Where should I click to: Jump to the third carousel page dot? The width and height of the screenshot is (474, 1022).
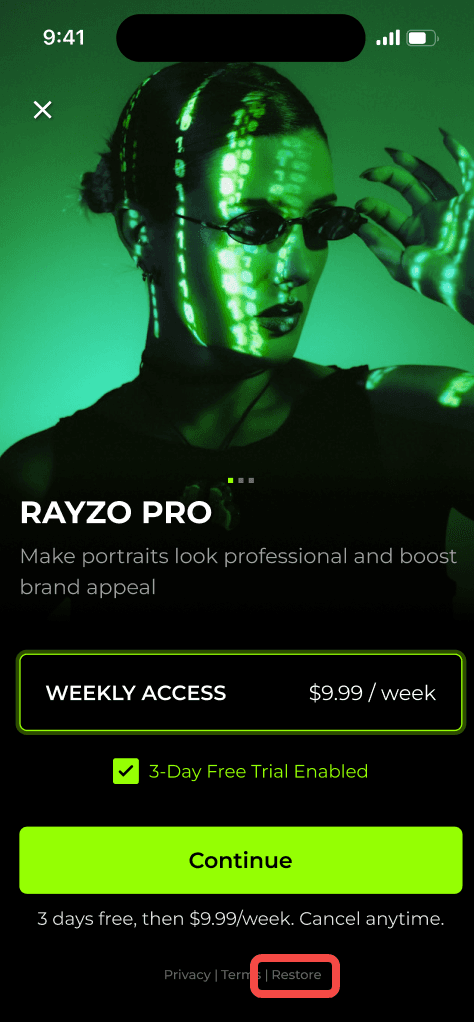coord(251,480)
